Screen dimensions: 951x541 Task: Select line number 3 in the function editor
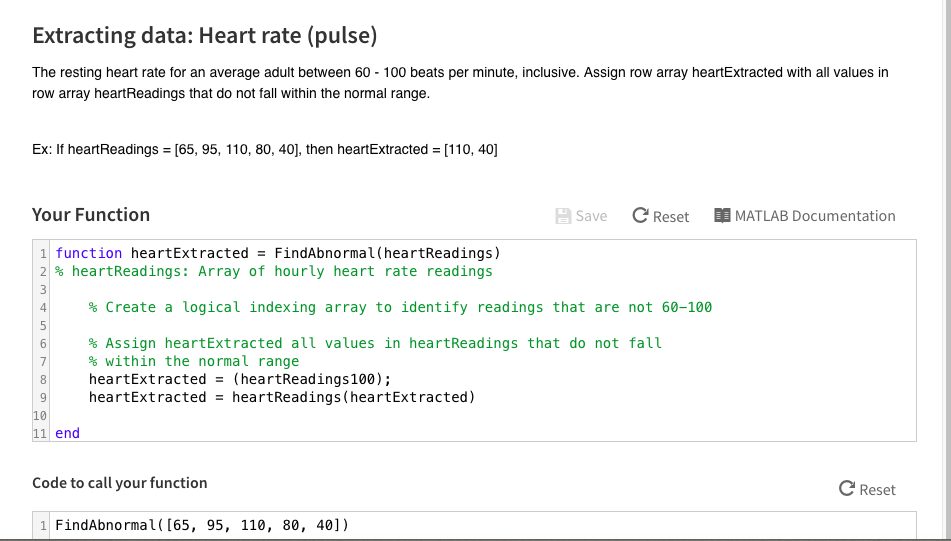[43, 289]
